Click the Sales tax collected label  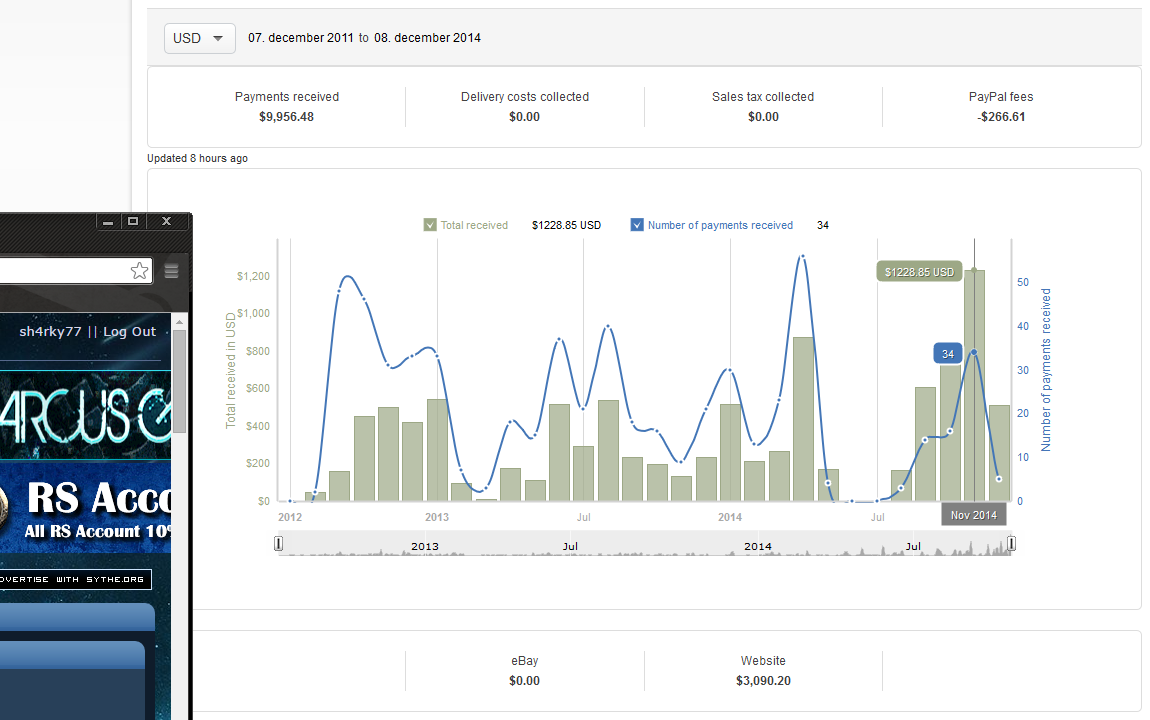tap(763, 97)
